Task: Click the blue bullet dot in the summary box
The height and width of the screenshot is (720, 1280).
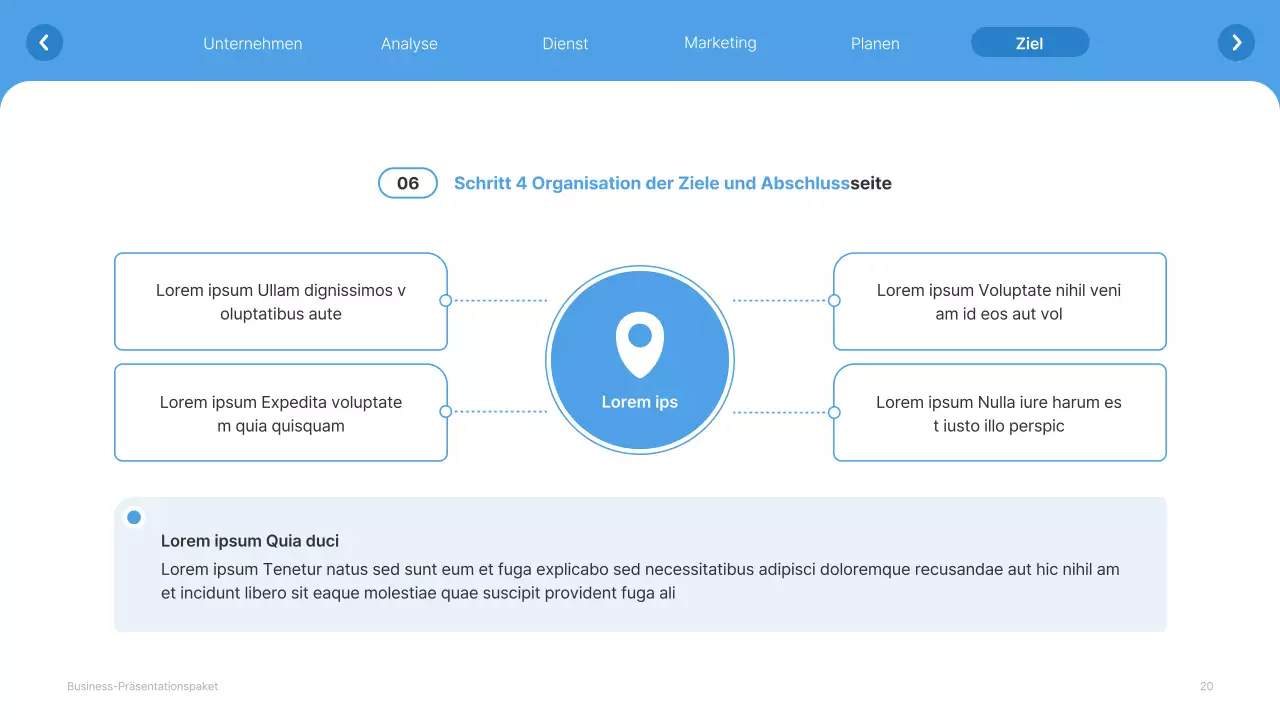Action: tap(133, 517)
